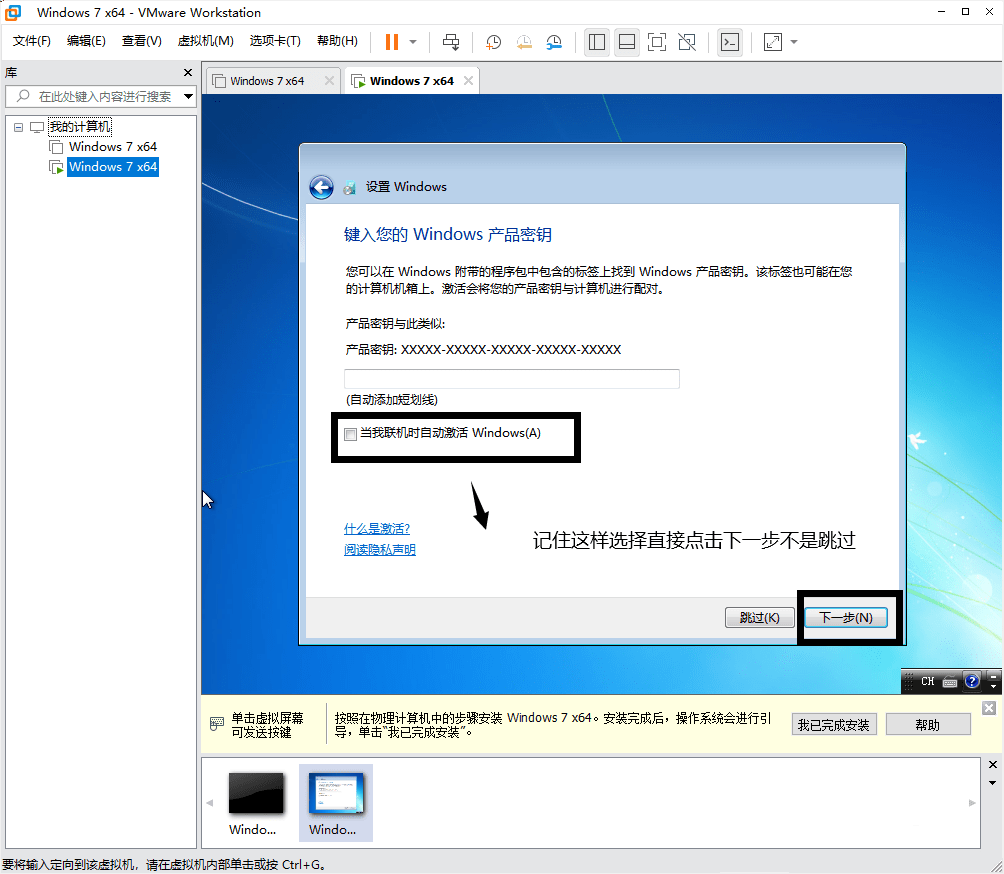Collapse the 我的计算机 tree node
Image resolution: width=1004 pixels, height=874 pixels.
[19, 127]
